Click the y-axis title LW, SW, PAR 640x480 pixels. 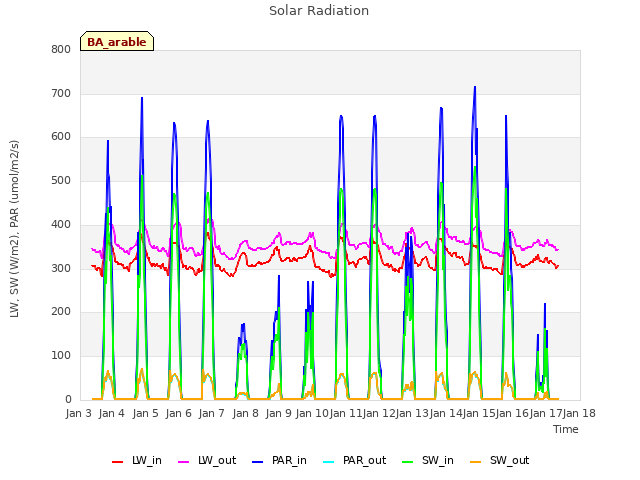[14, 229]
